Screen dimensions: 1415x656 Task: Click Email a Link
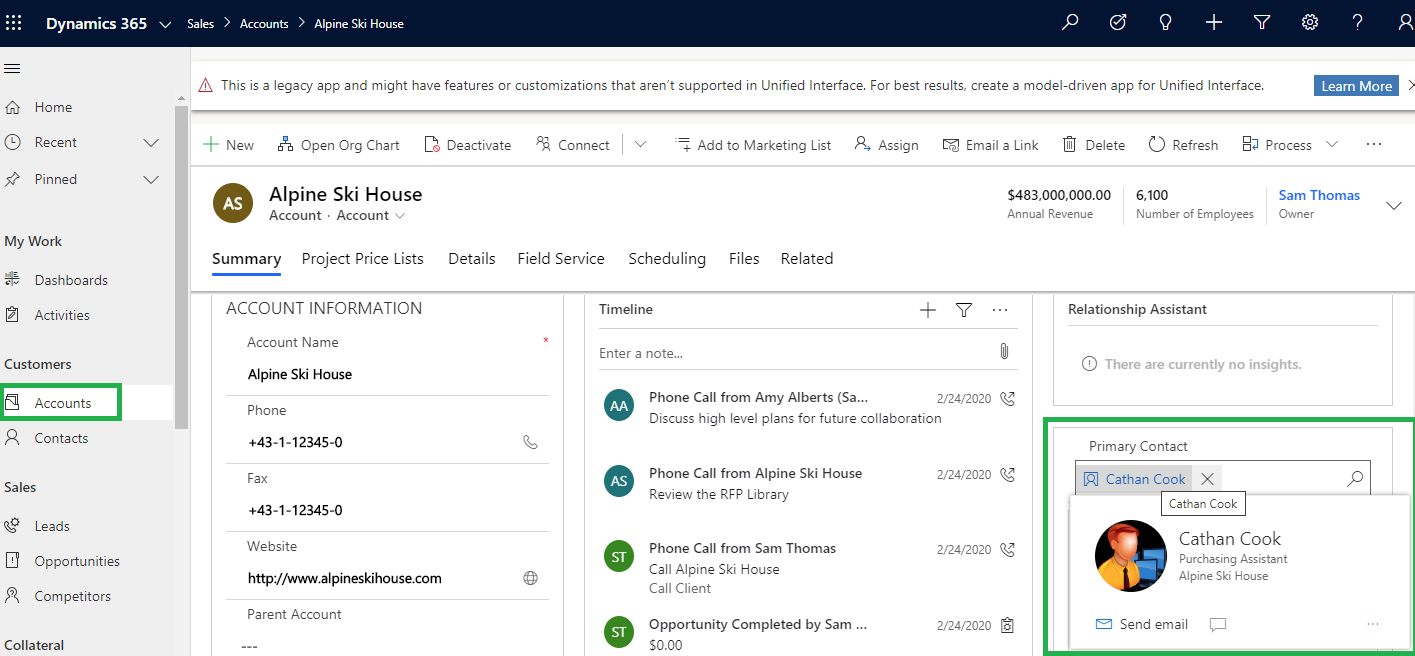tap(991, 145)
